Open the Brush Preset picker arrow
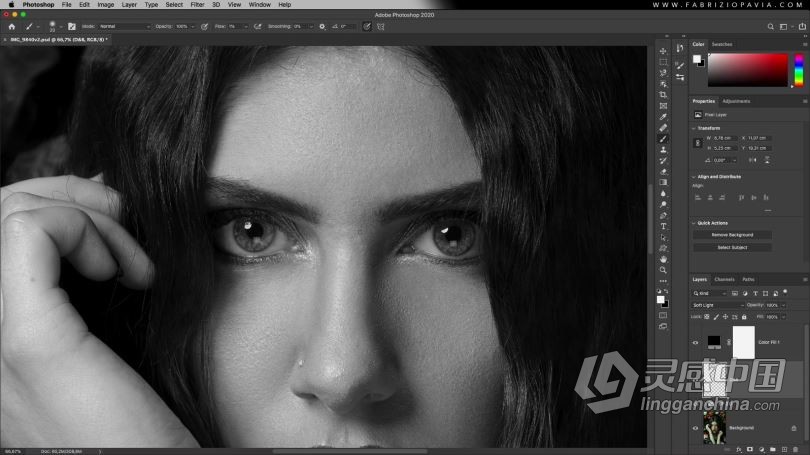This screenshot has height=455, width=810. (61, 26)
